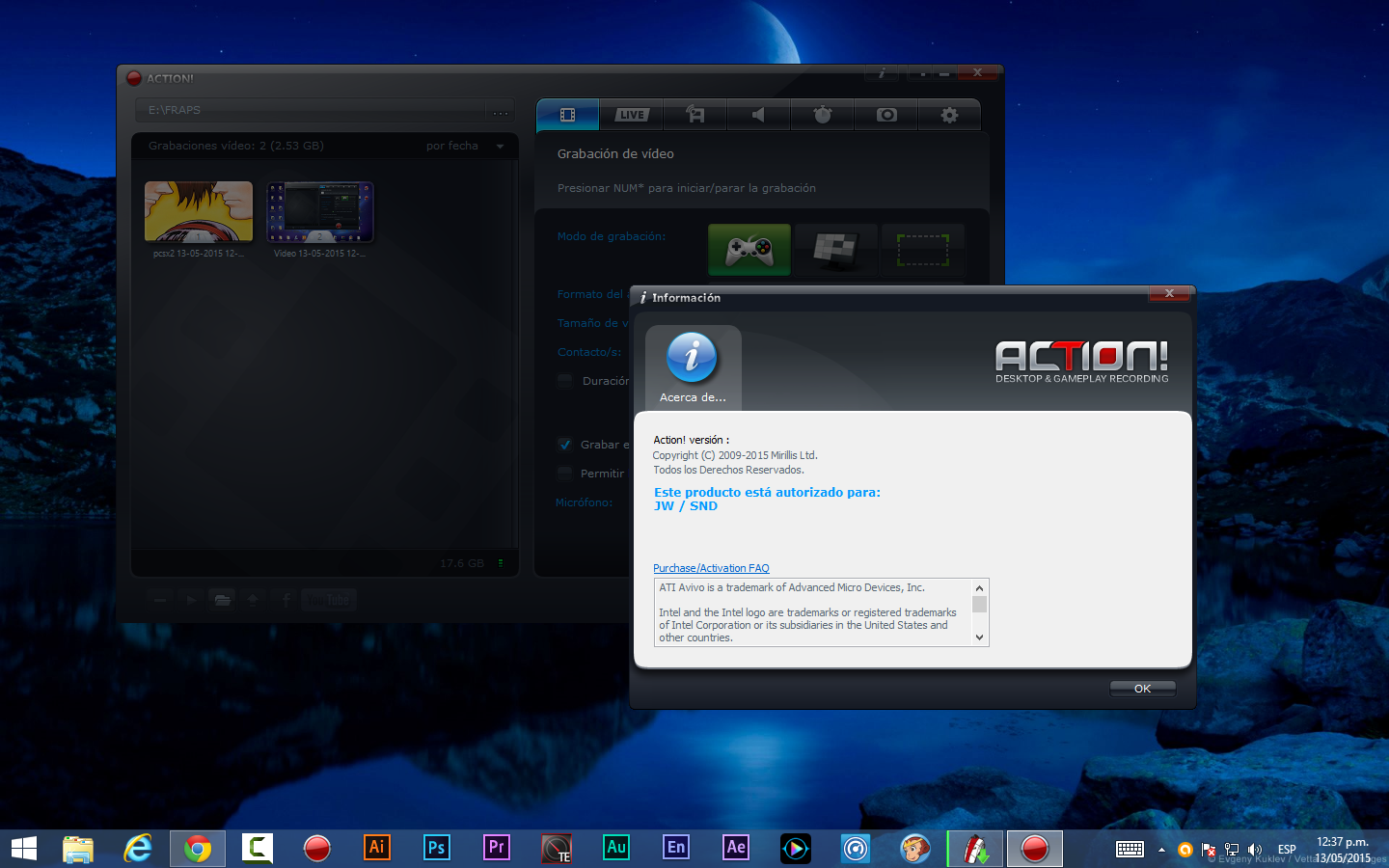The width and height of the screenshot is (1389, 868).
Task: Switch to Google Chrome in the taskbar
Action: pos(198,849)
